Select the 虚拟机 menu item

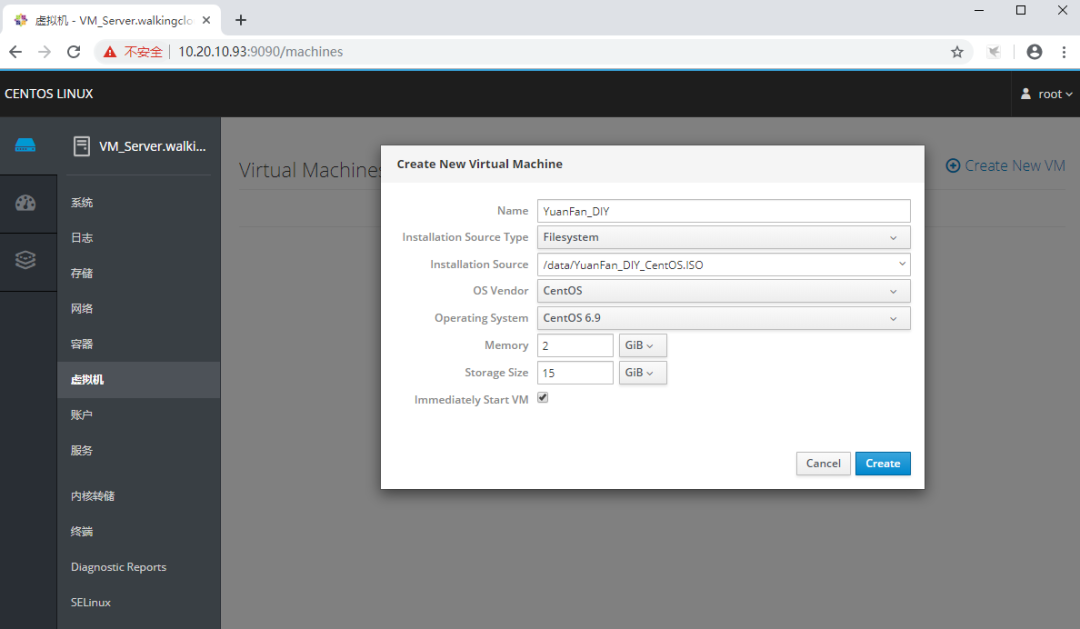pos(138,380)
